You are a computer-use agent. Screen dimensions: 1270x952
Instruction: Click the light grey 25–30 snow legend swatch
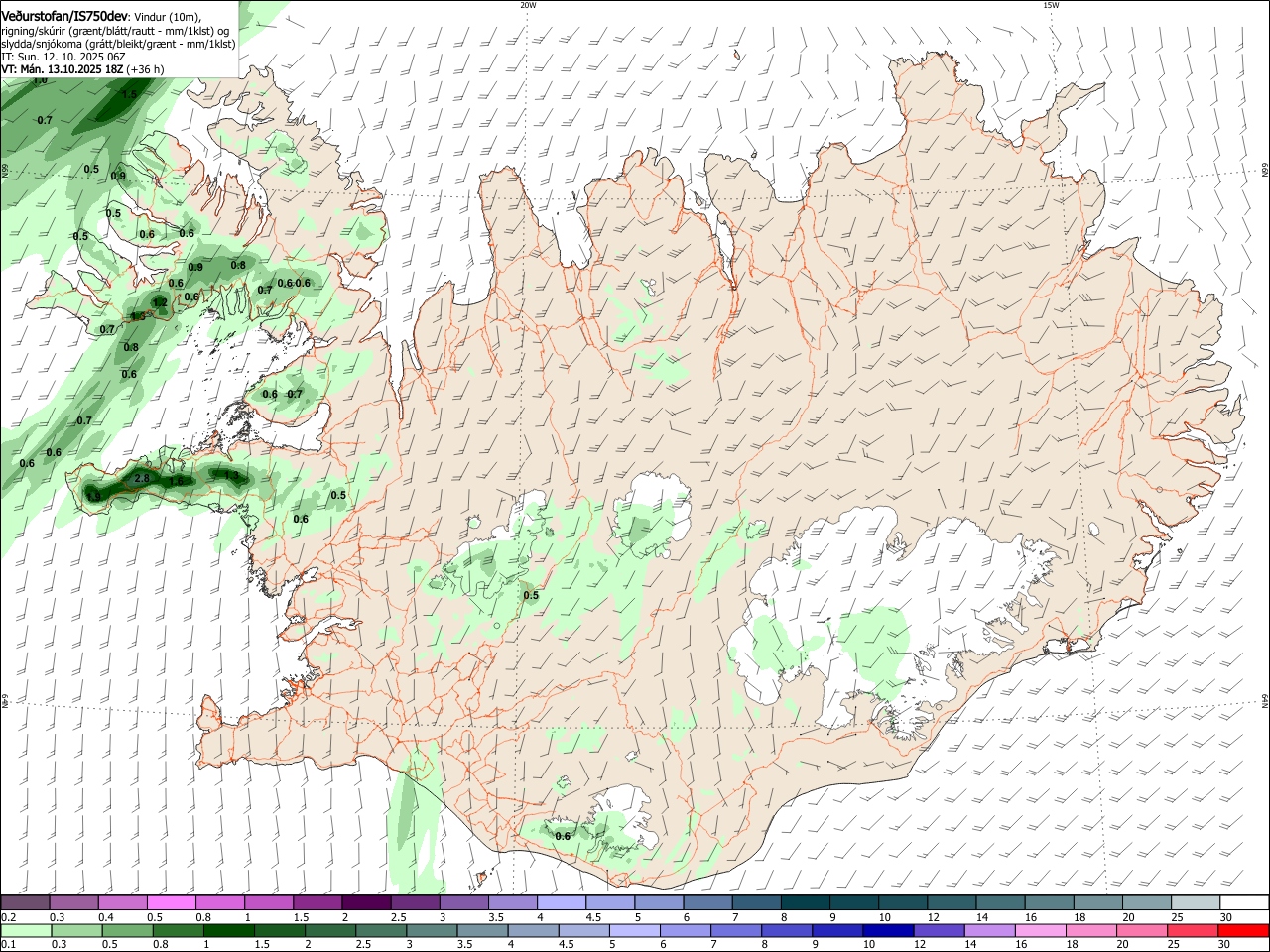pyautogui.click(x=1196, y=902)
